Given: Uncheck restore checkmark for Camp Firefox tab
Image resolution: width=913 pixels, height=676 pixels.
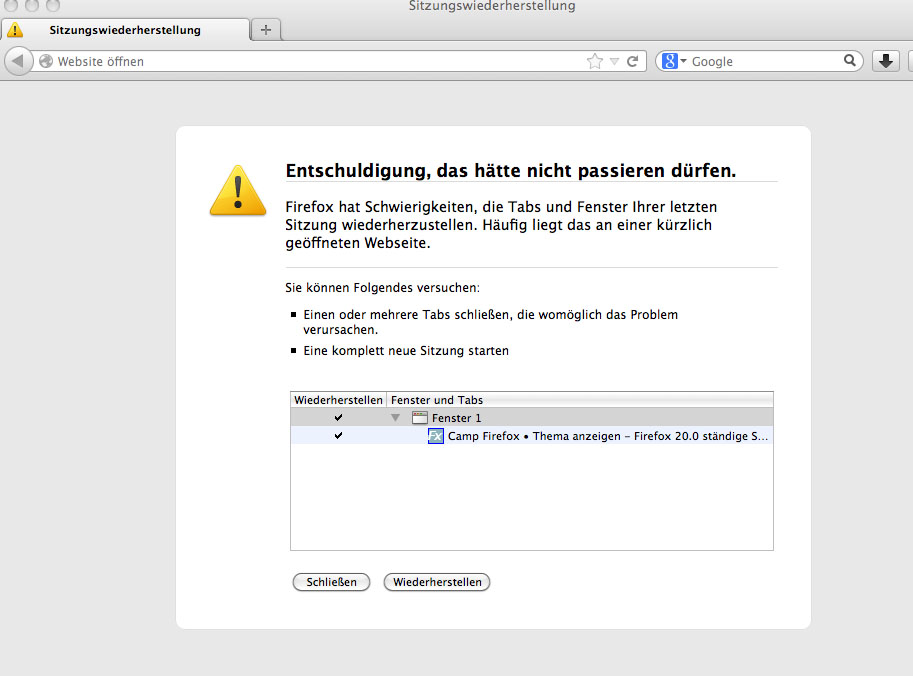Looking at the screenshot, I should pyautogui.click(x=338, y=436).
